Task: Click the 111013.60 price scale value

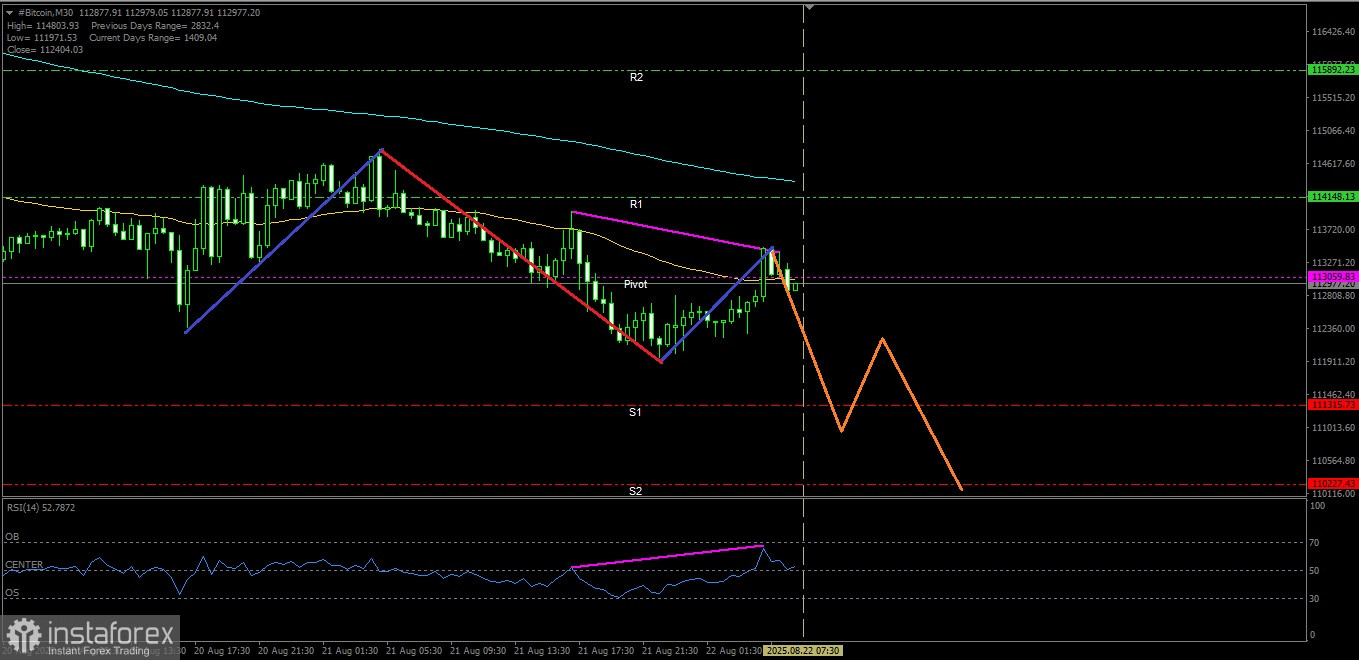Action: pyautogui.click(x=1334, y=428)
